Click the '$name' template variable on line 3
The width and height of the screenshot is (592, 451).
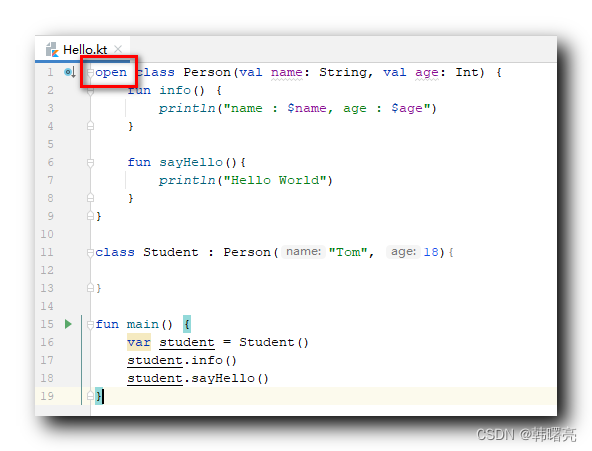307,108
